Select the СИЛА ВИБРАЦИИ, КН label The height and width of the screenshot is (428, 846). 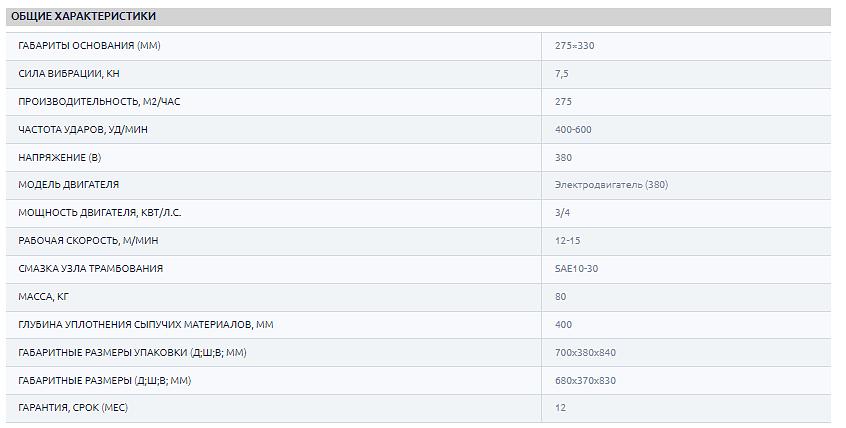point(70,74)
